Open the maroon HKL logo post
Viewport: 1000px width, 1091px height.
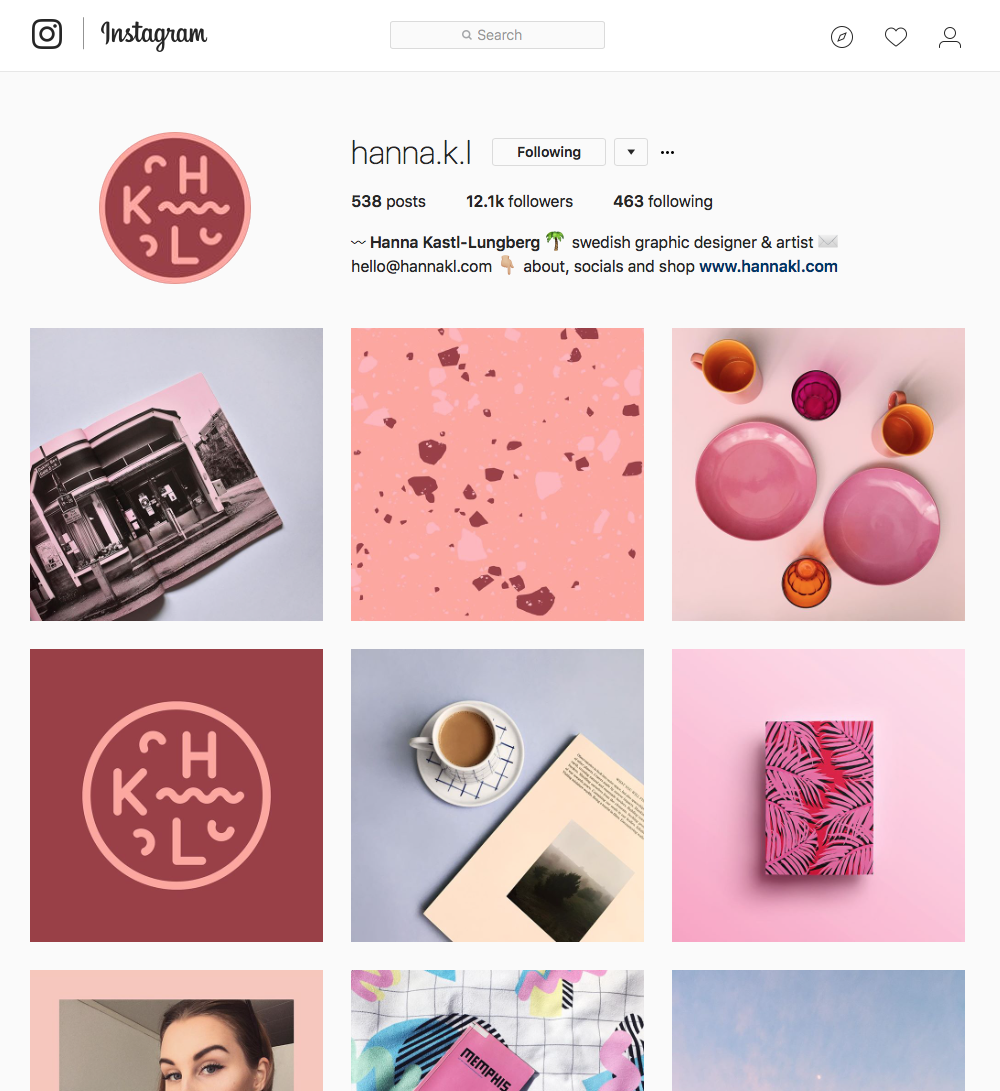click(x=176, y=795)
